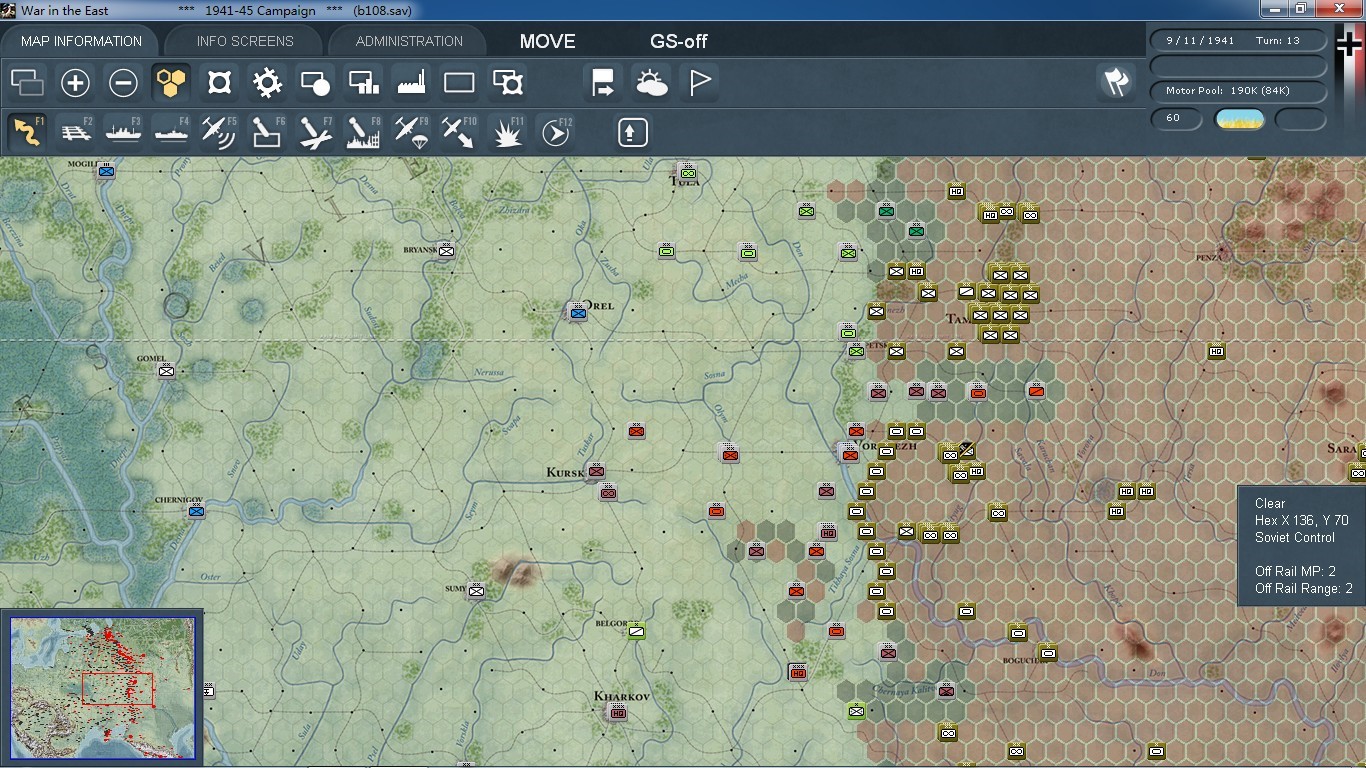Click the date and turn display
1366x768 pixels.
[x=1238, y=41]
